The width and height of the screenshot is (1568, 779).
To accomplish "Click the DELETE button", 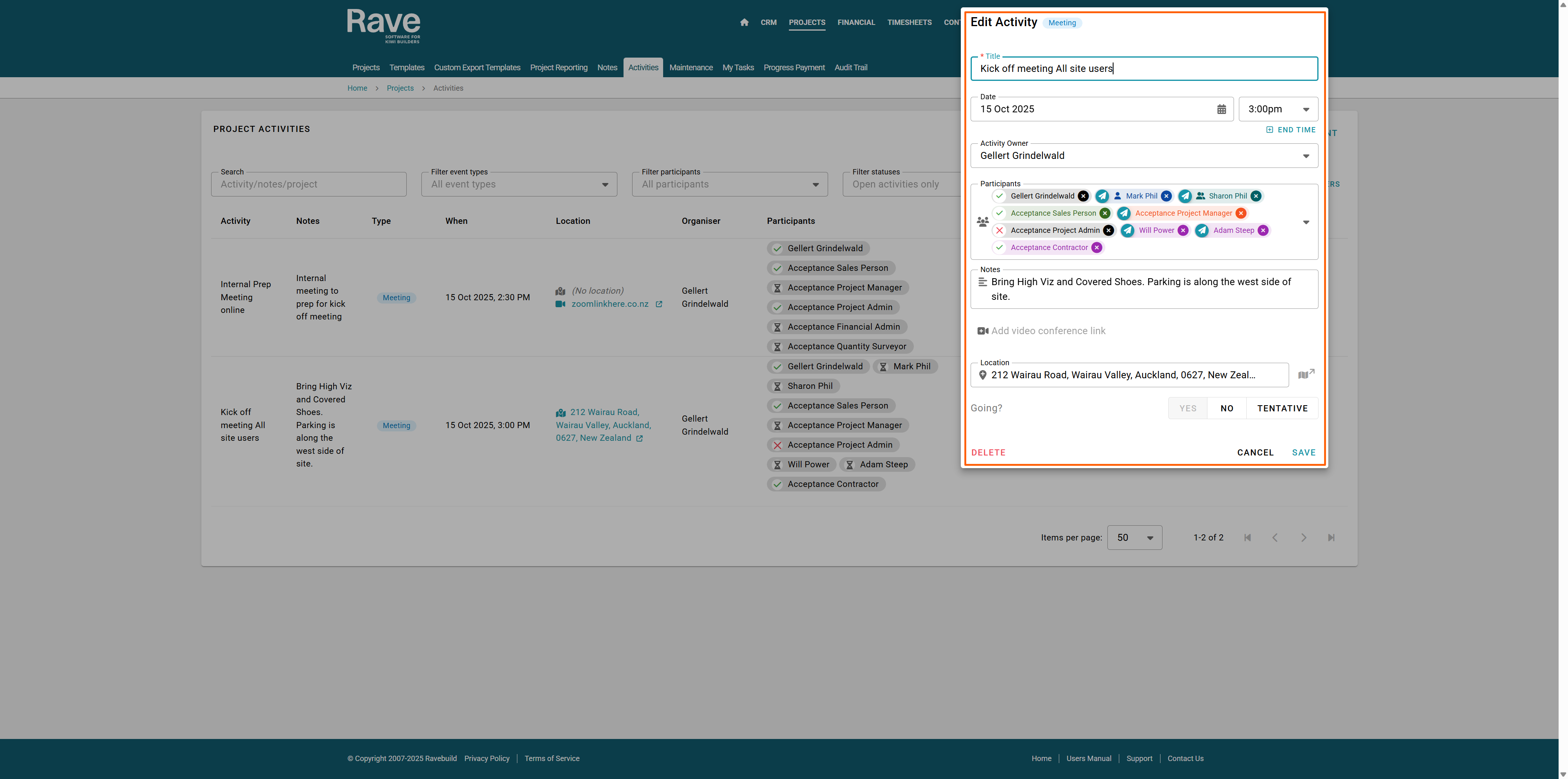I will pos(988,453).
